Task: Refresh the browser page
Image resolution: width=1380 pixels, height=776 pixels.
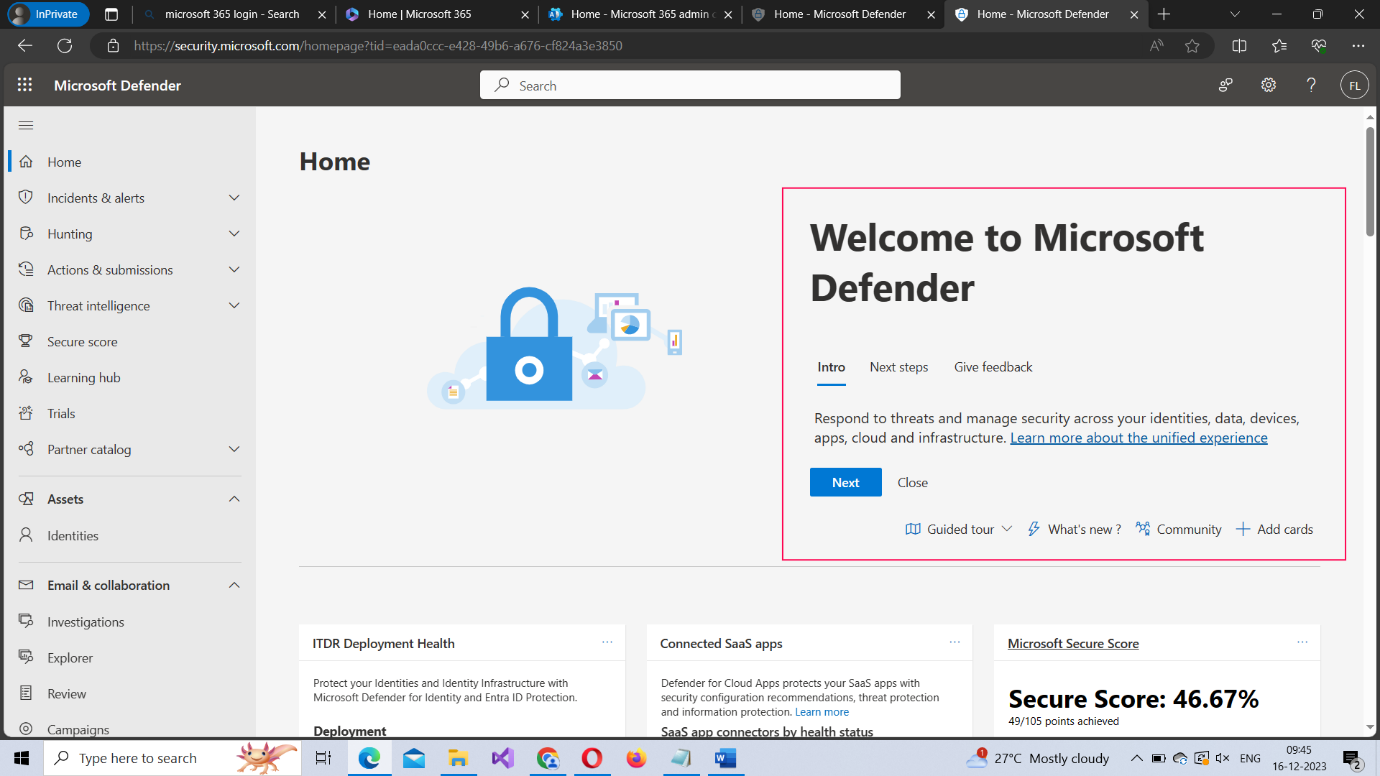Action: click(x=65, y=46)
